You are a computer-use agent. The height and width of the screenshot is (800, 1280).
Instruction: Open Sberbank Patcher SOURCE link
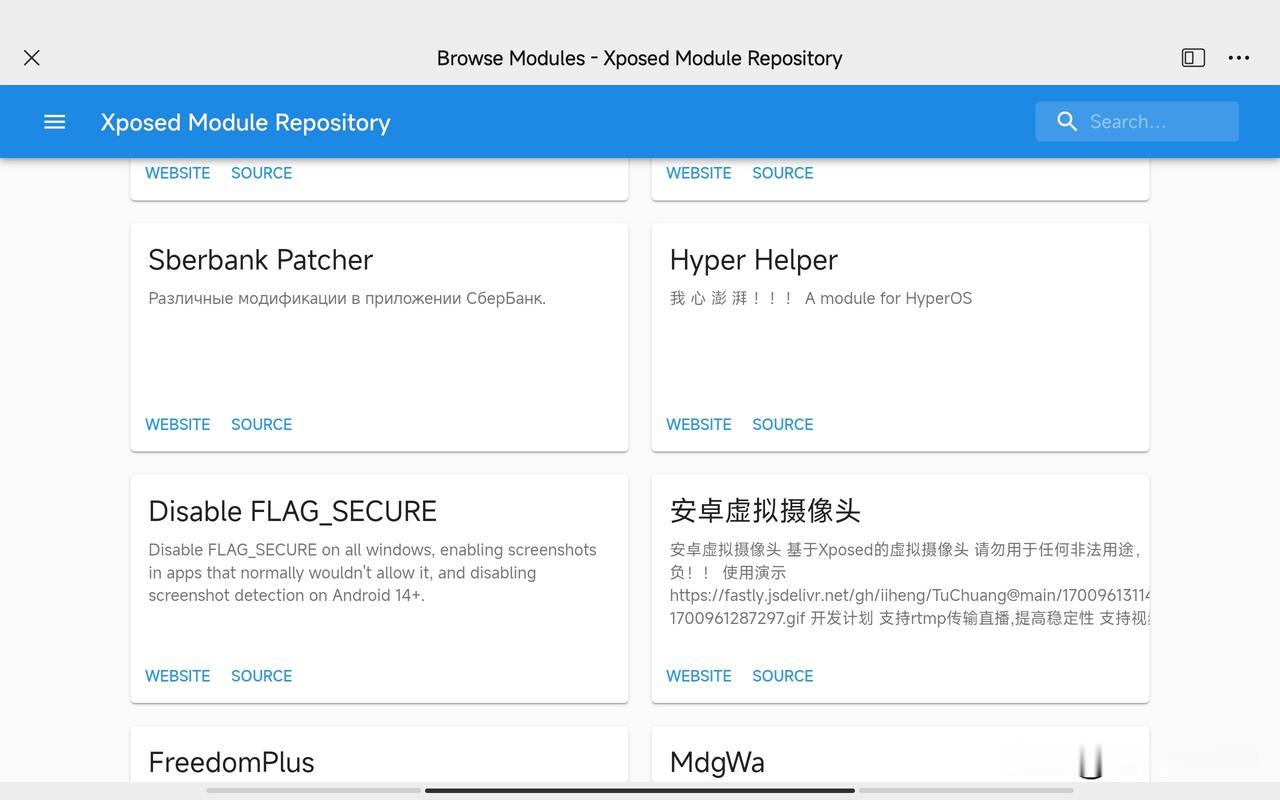point(262,424)
